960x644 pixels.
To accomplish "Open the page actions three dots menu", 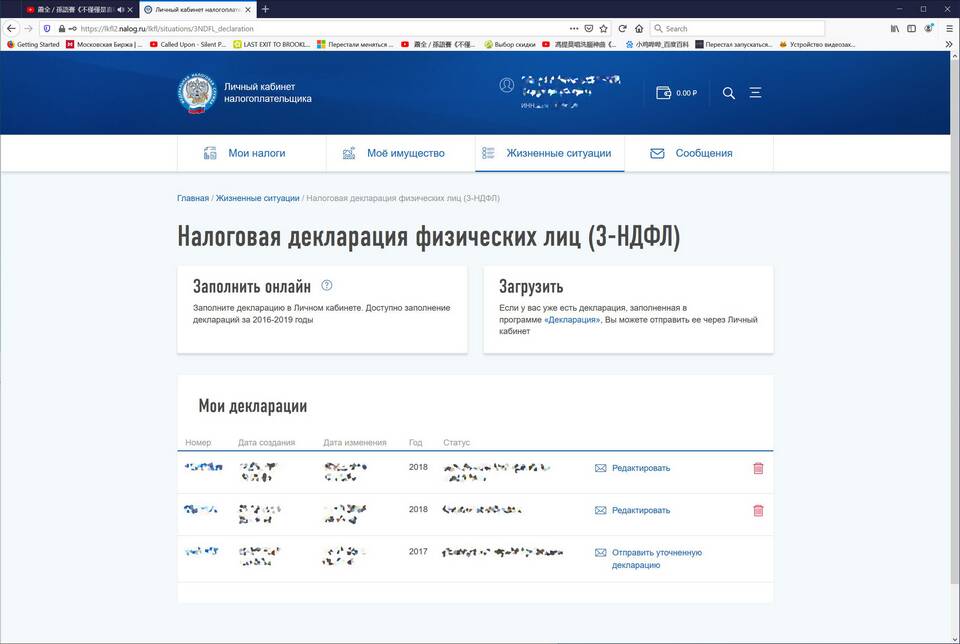I will (574, 28).
